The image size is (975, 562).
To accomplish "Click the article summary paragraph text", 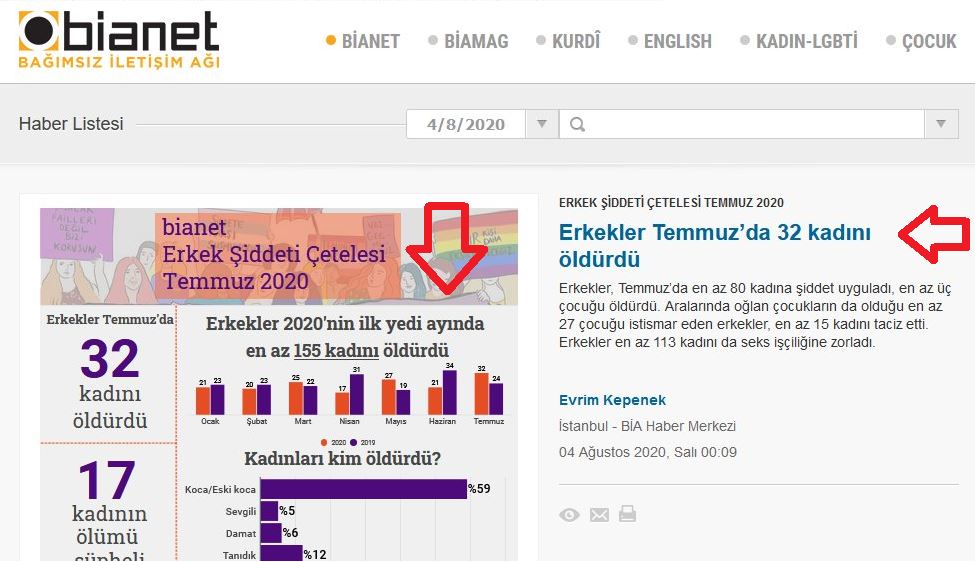I will (x=755, y=315).
